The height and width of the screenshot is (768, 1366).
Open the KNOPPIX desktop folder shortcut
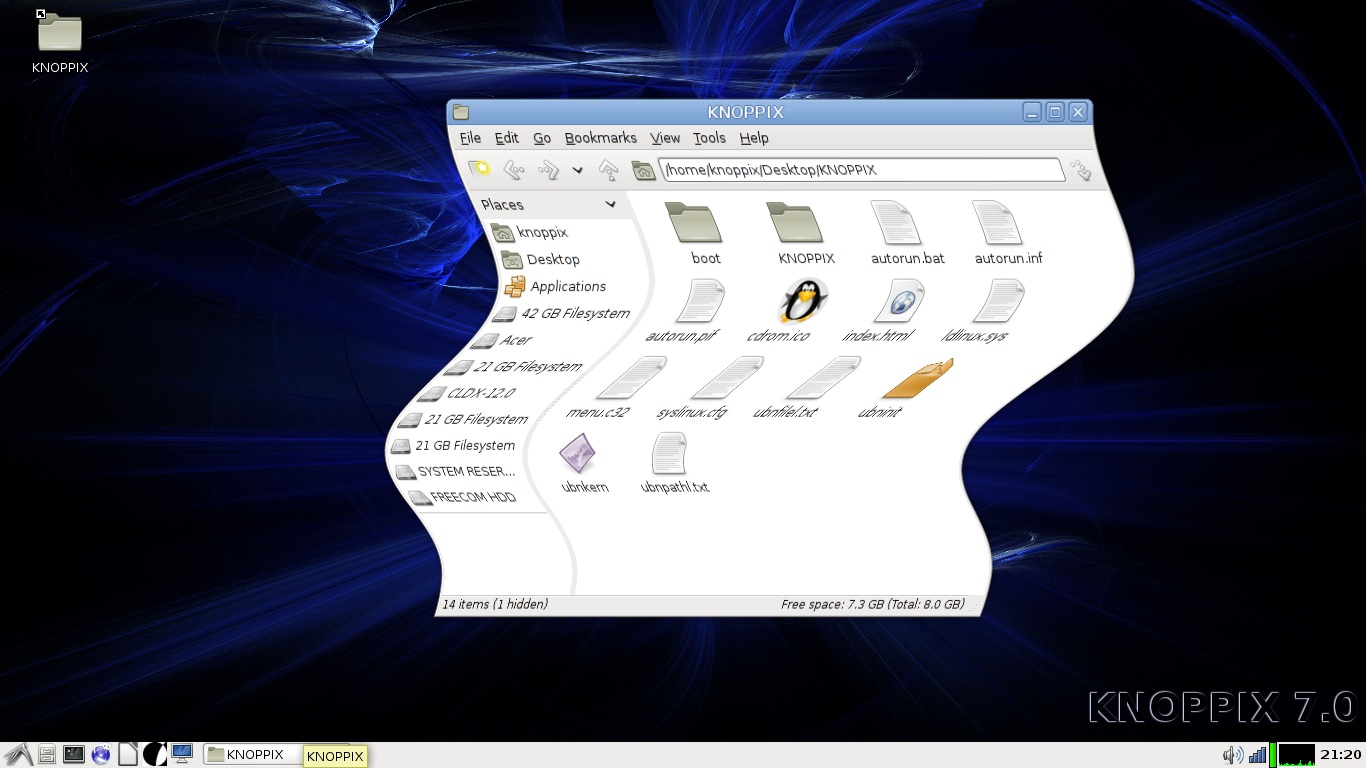point(60,43)
